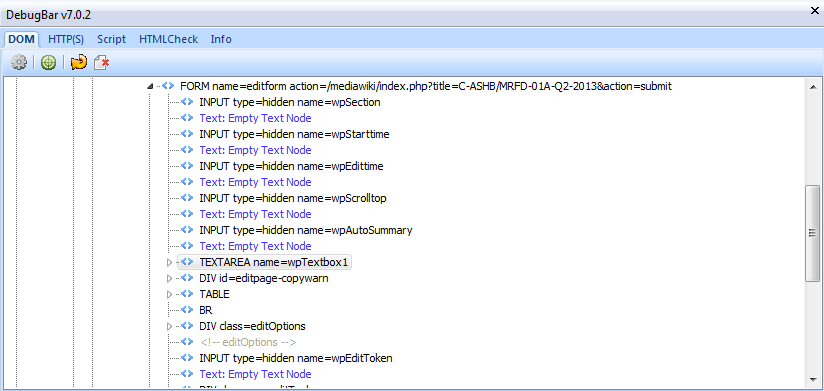Expand the TABLE node

tap(169, 294)
